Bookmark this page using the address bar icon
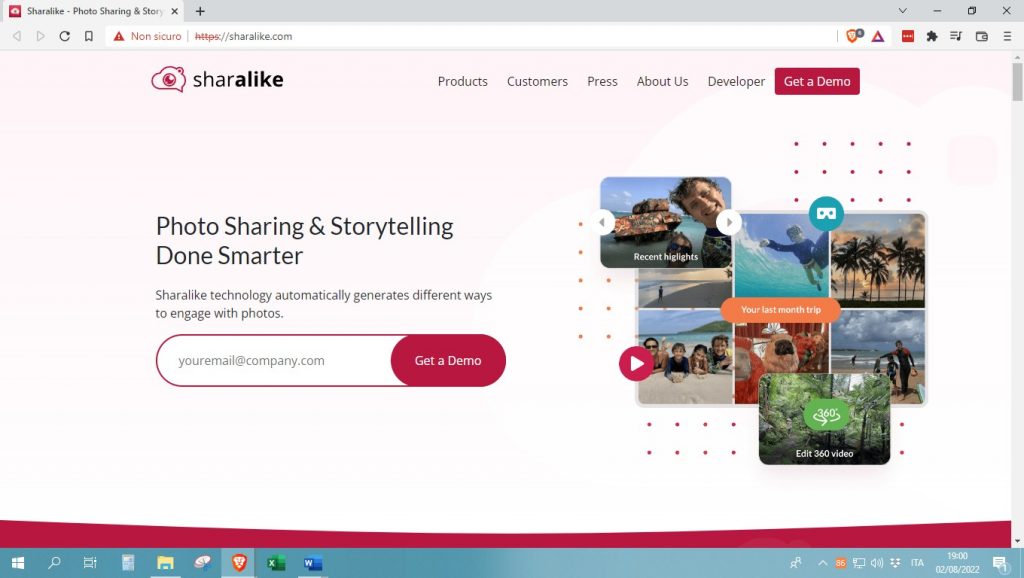The height and width of the screenshot is (578, 1024). coord(89,36)
